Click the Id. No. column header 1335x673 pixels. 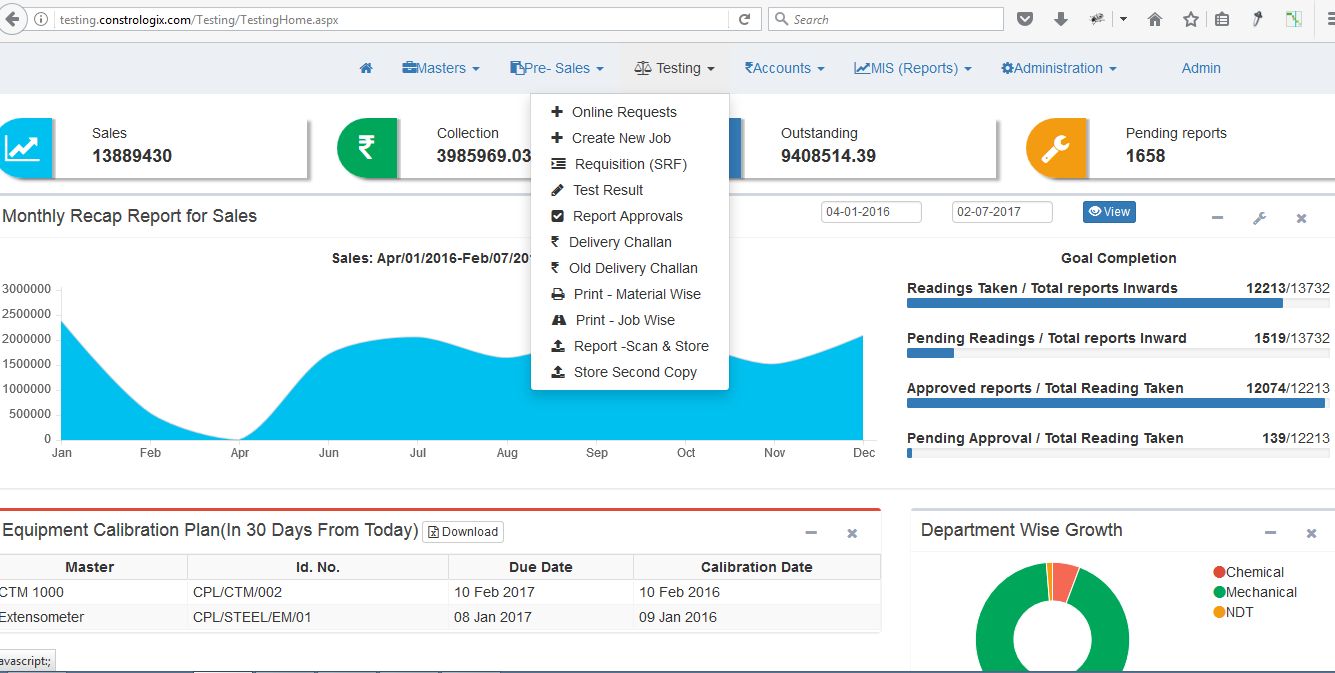coord(318,567)
